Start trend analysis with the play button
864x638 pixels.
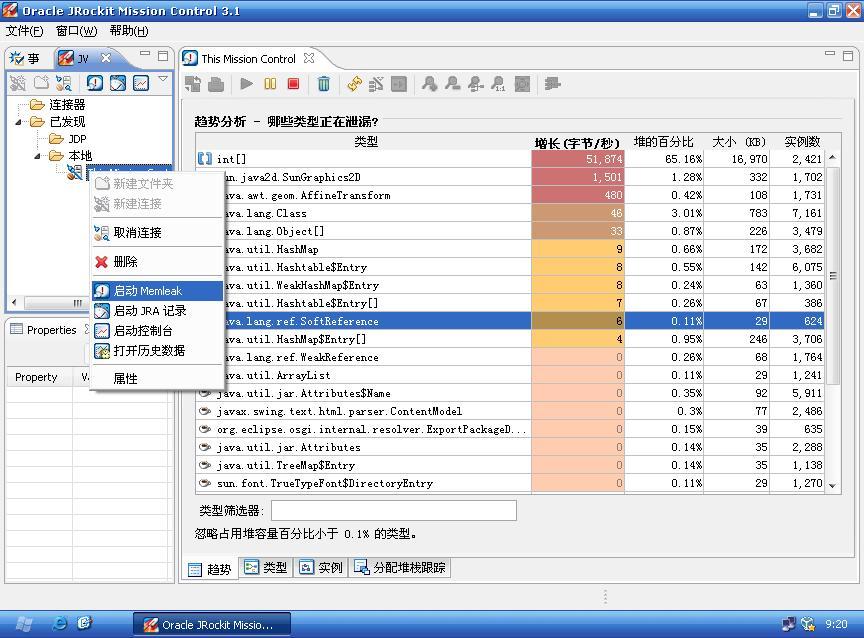click(x=246, y=84)
